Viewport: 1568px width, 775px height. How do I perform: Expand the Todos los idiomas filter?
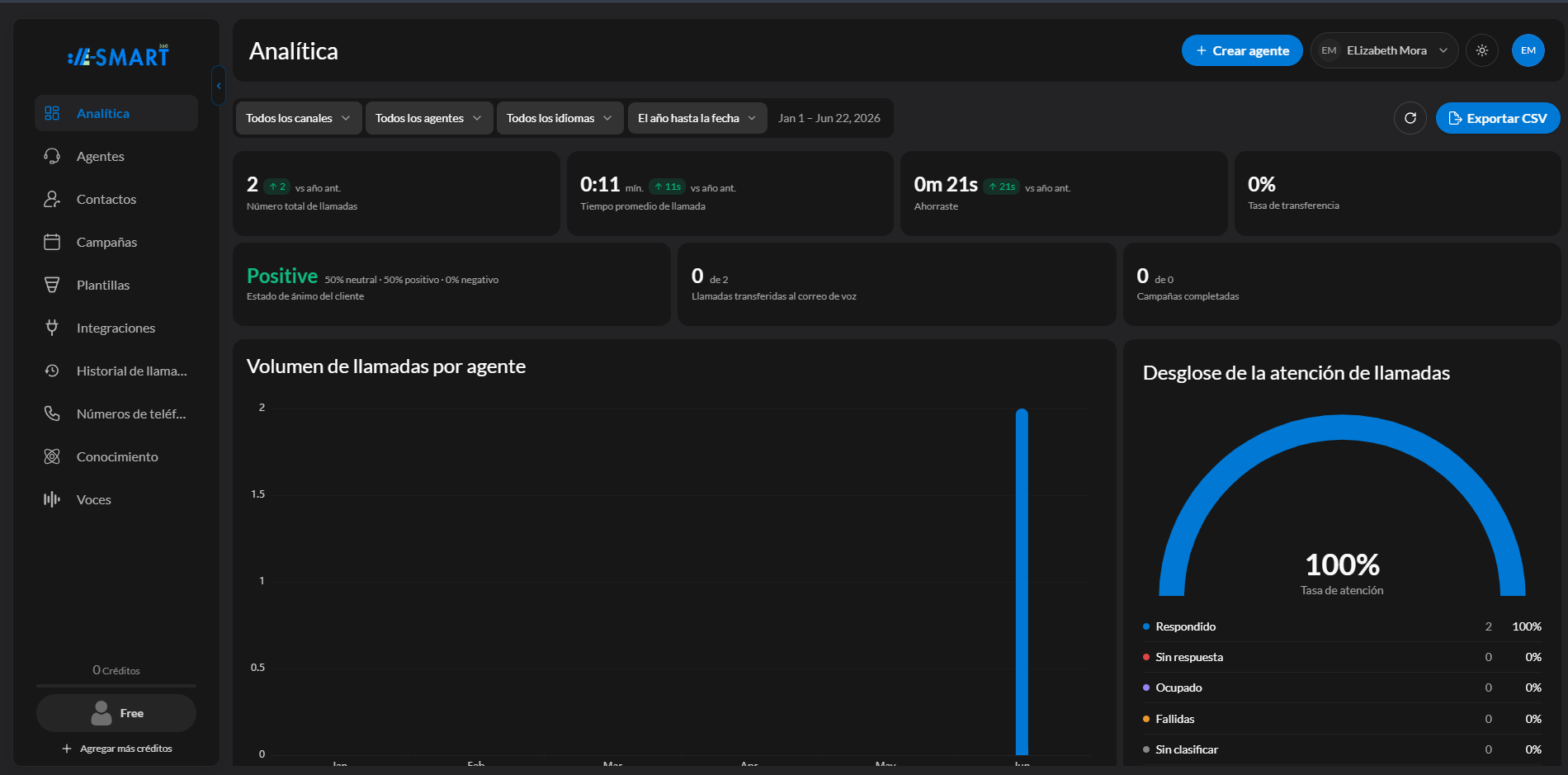click(x=560, y=118)
